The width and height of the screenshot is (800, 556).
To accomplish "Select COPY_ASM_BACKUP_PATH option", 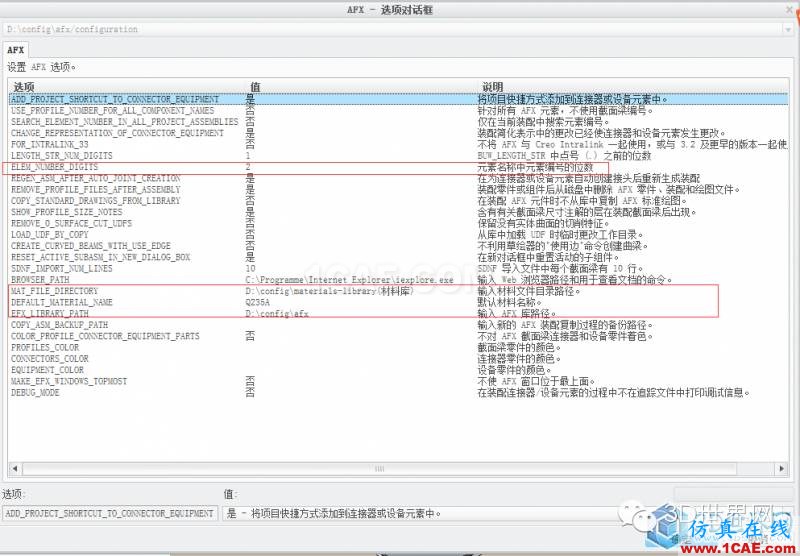I will [59, 325].
